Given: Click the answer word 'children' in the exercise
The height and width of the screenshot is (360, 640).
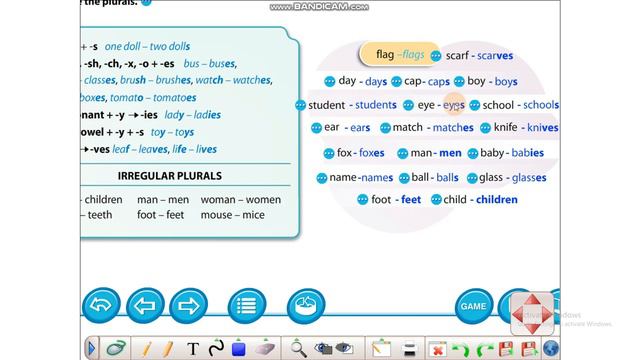Looking at the screenshot, I should tap(497, 200).
